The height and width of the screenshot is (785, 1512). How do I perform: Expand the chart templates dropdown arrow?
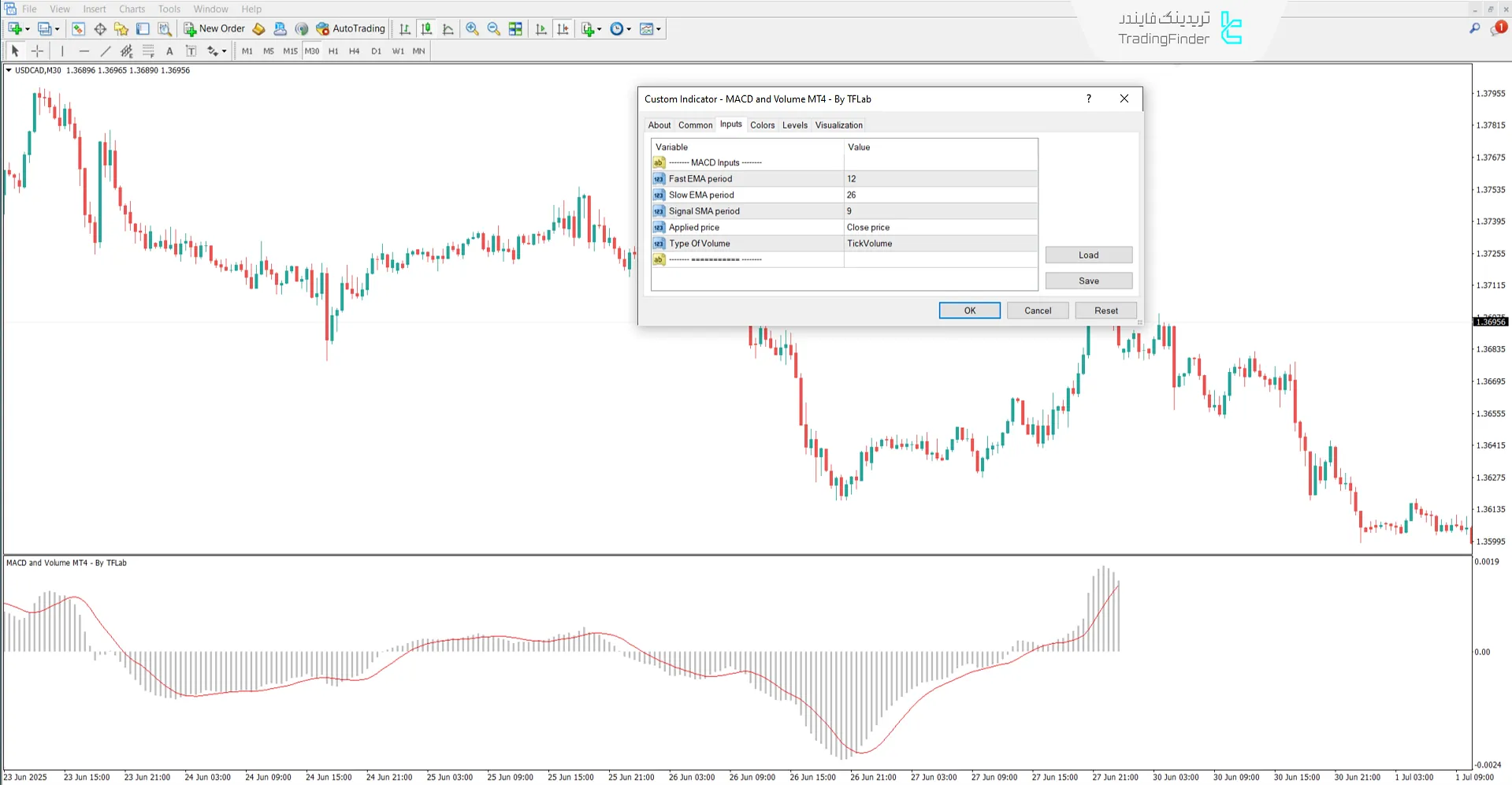point(657,28)
